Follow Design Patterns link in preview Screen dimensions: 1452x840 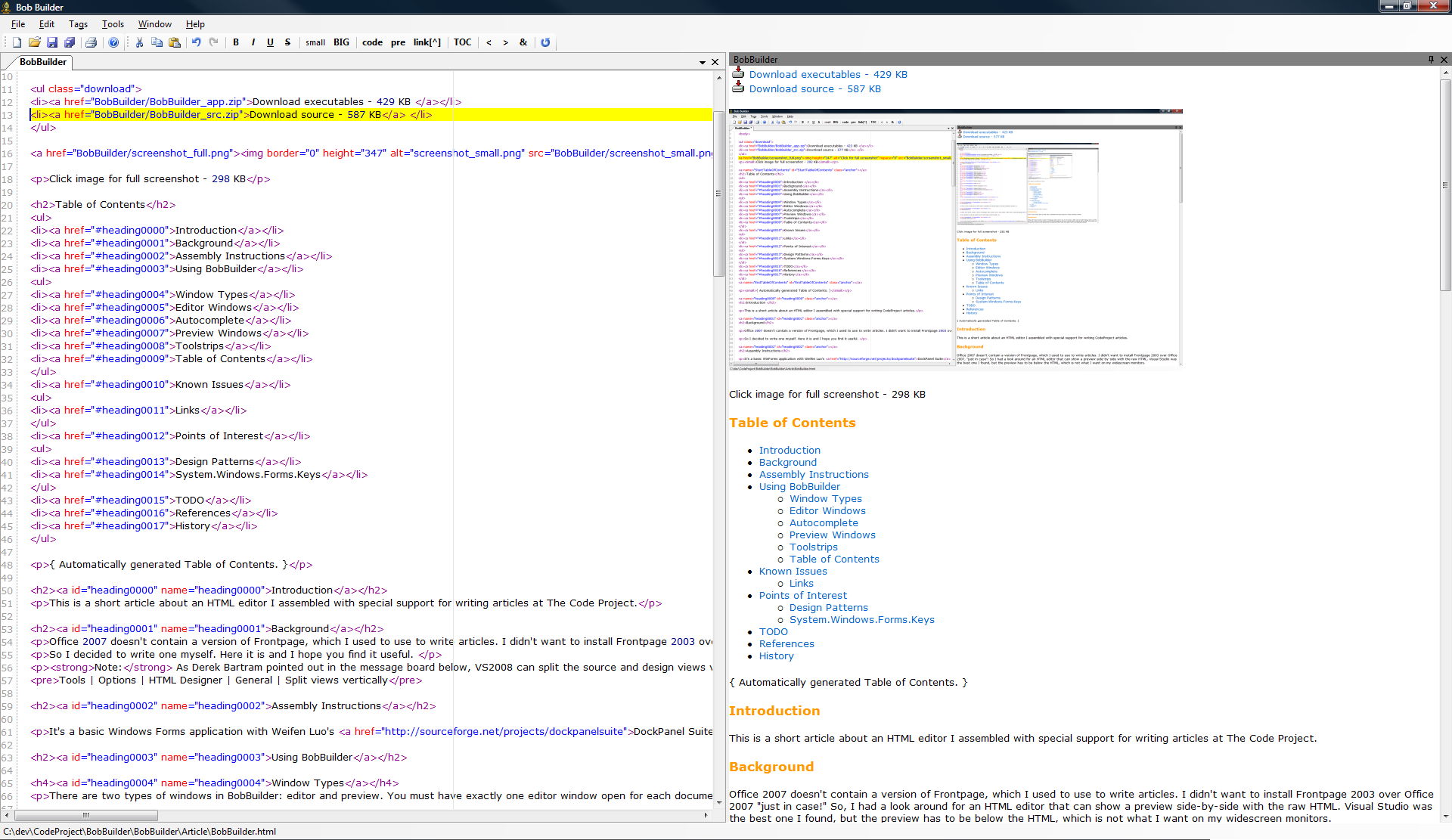829,607
